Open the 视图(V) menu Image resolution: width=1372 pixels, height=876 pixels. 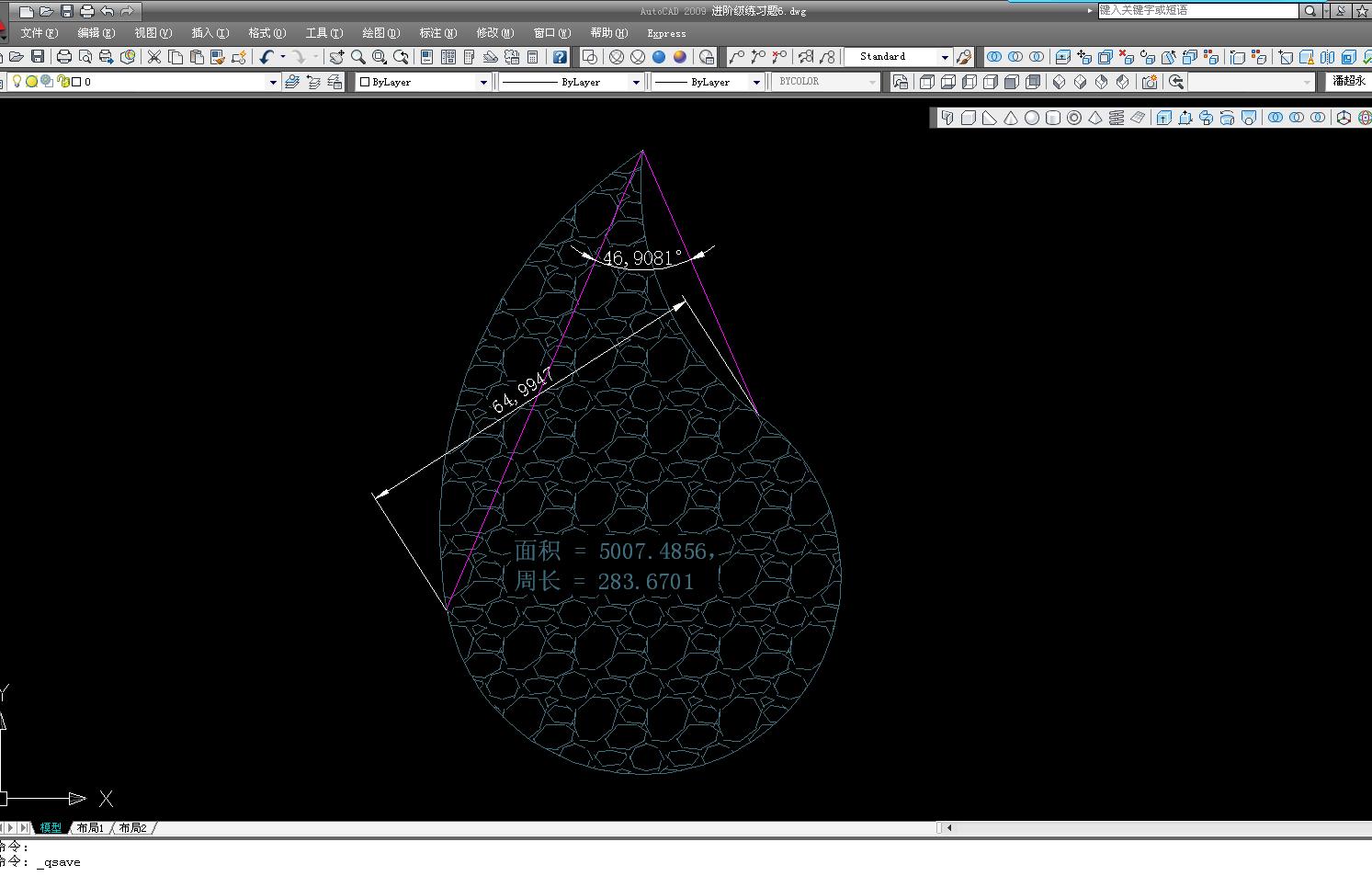153,33
